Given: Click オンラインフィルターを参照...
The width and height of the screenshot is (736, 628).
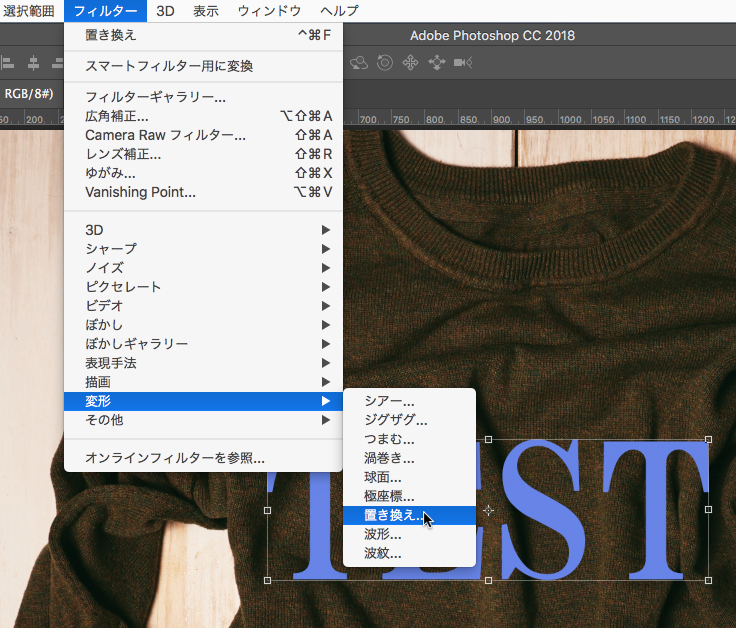Looking at the screenshot, I should [203, 458].
